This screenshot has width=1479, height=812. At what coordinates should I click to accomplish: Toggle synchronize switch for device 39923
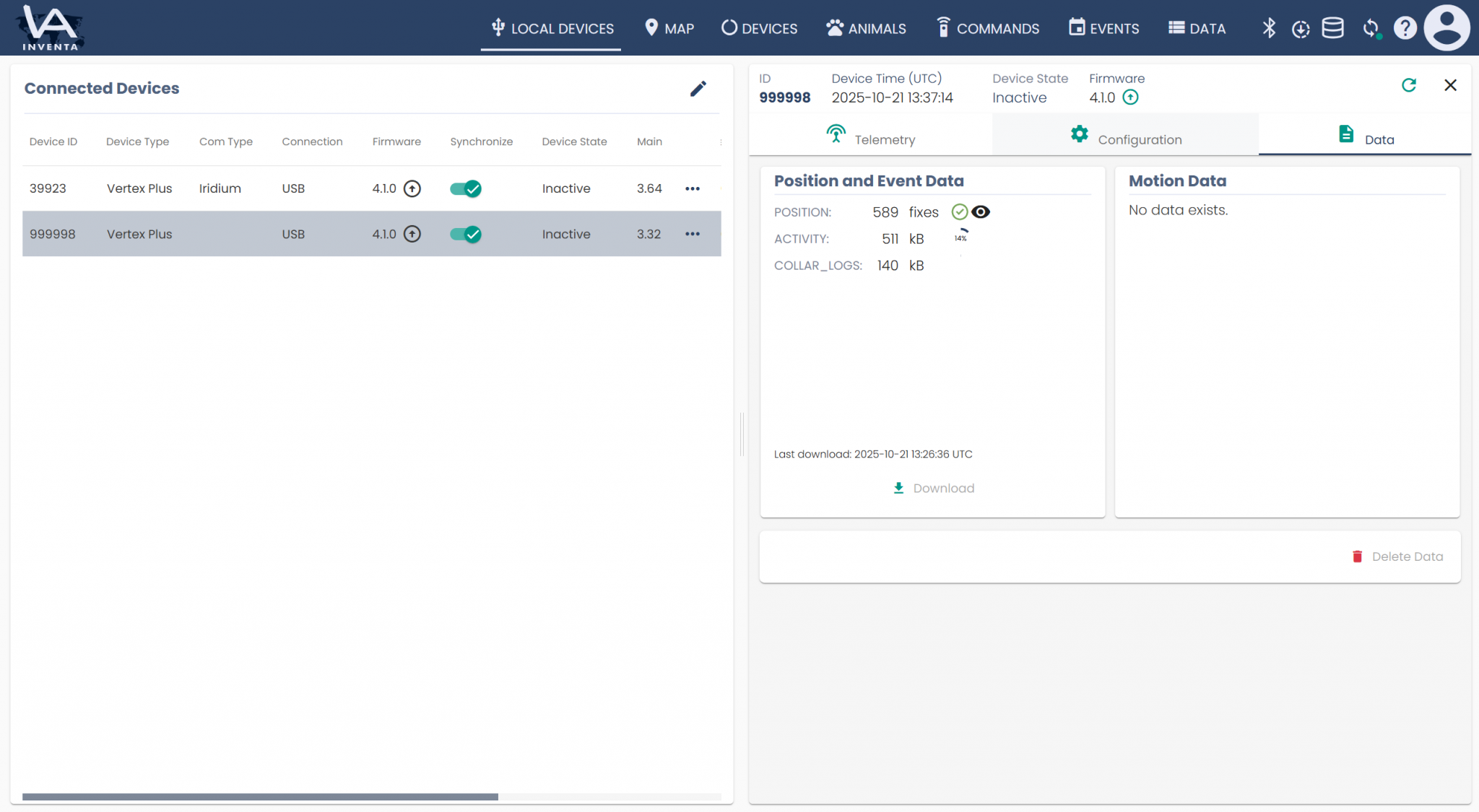pyautogui.click(x=466, y=188)
